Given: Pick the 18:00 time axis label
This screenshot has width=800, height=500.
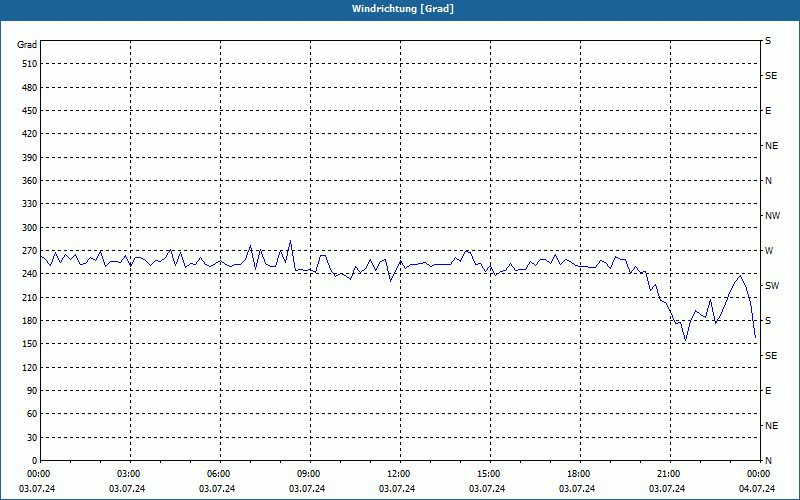Looking at the screenshot, I should (579, 474).
